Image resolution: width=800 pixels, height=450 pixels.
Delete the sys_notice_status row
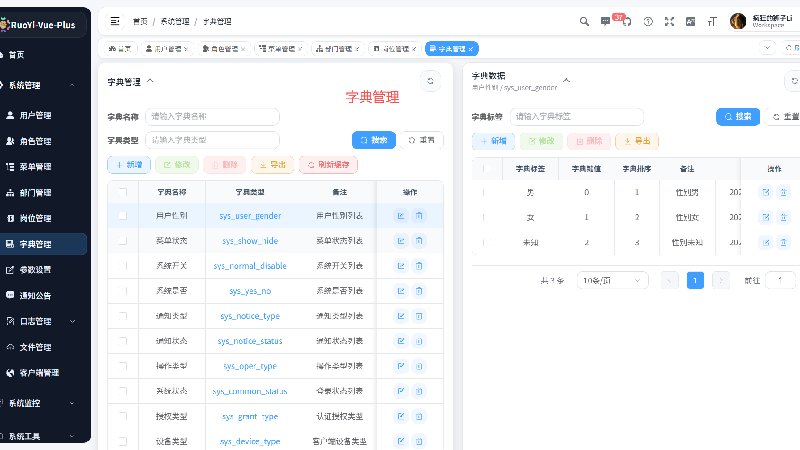(419, 341)
